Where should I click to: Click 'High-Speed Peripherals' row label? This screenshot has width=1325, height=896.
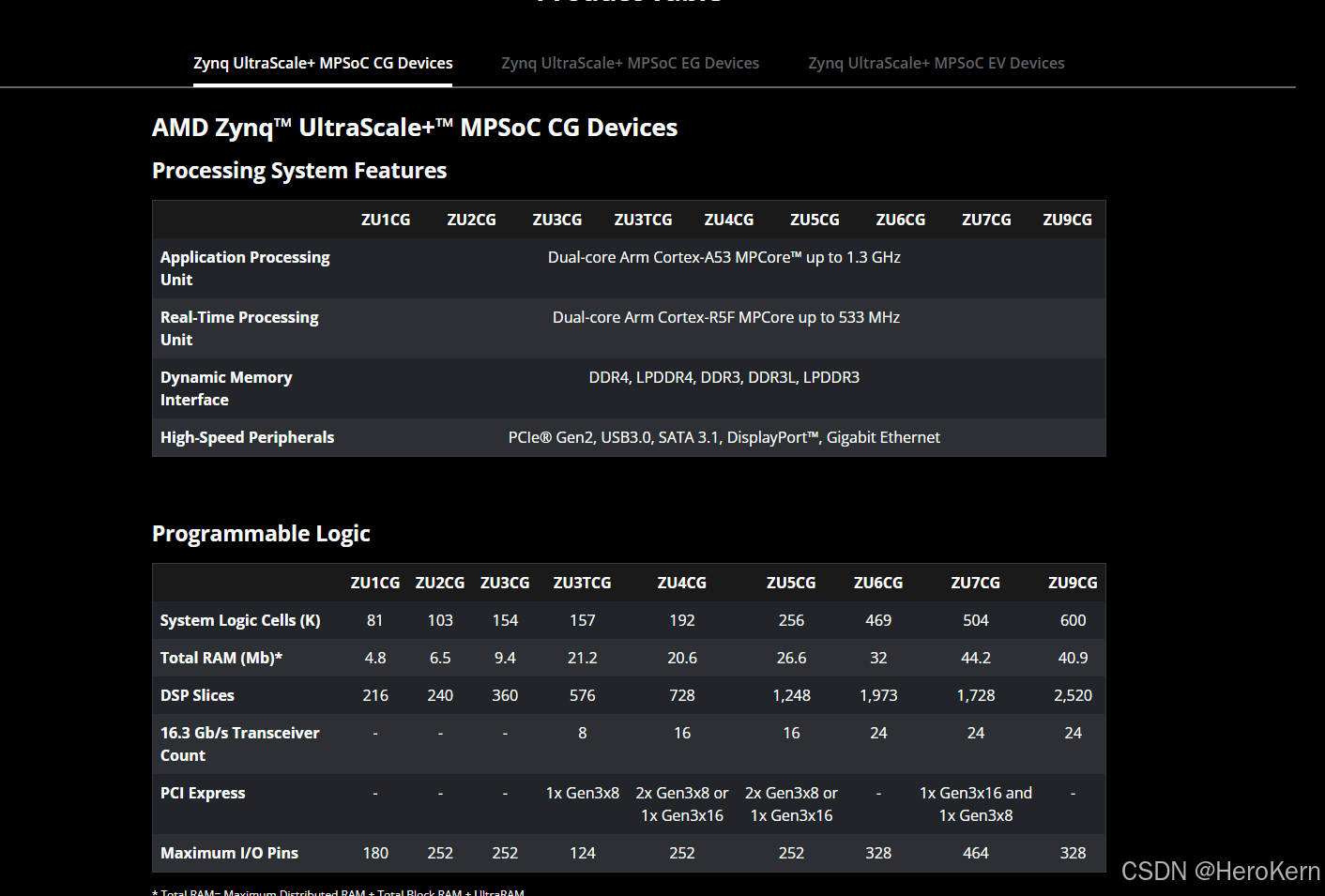(x=247, y=437)
